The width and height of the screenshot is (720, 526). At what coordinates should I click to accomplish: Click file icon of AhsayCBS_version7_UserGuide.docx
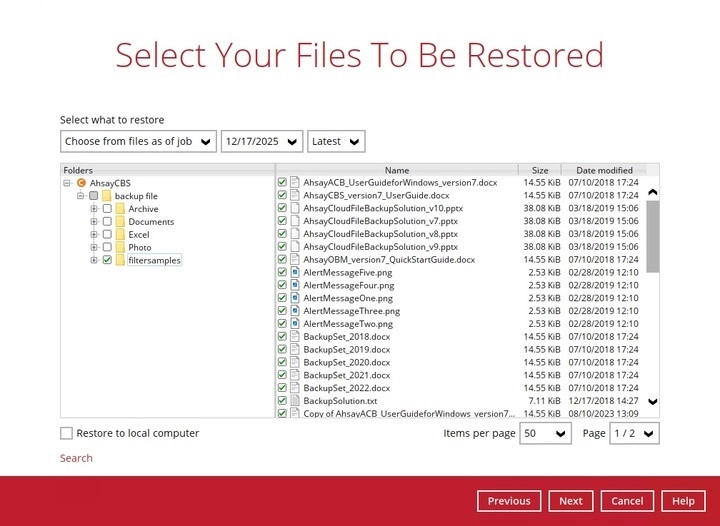tap(295, 195)
